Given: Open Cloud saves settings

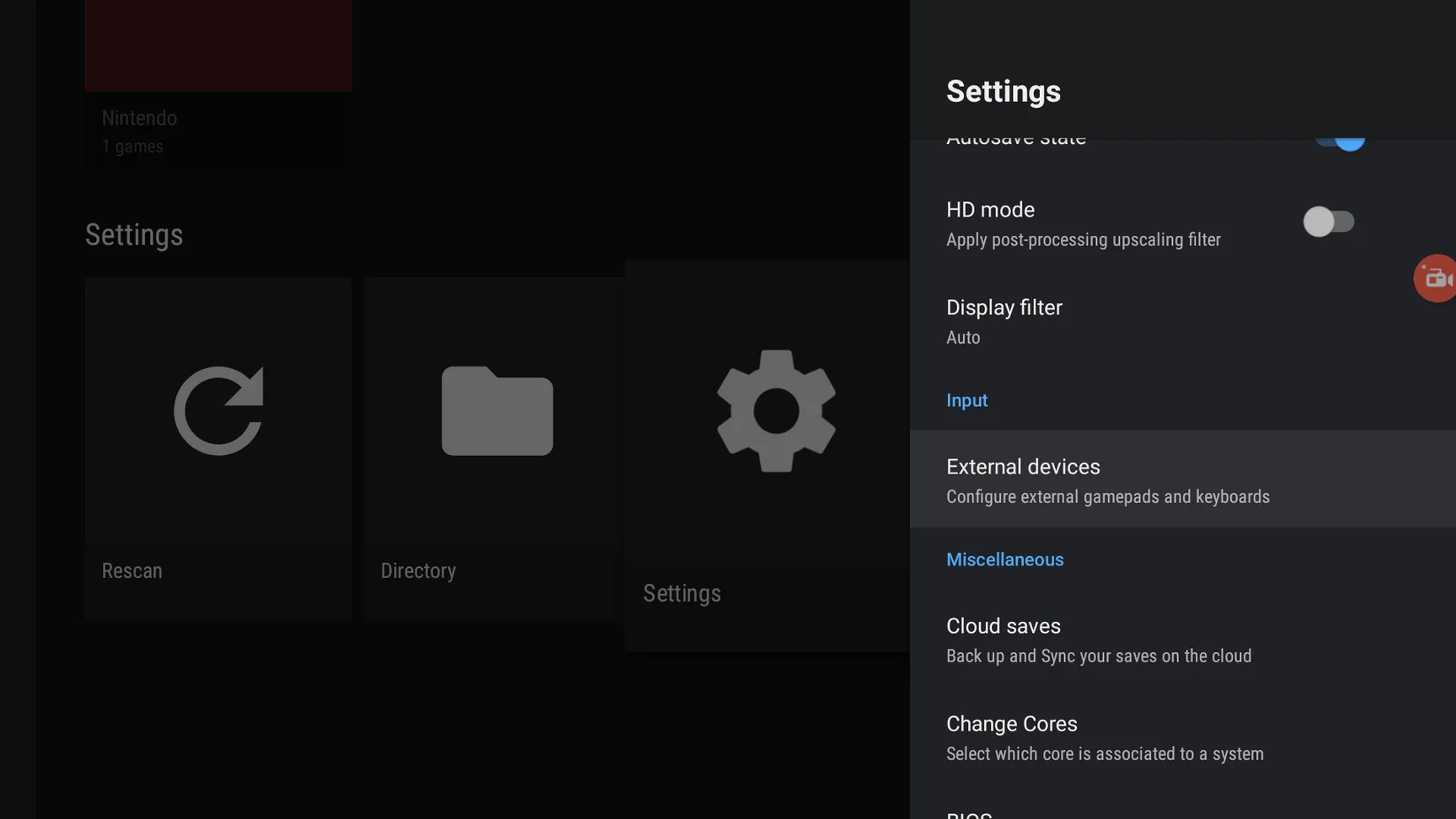Looking at the screenshot, I should click(x=1183, y=640).
